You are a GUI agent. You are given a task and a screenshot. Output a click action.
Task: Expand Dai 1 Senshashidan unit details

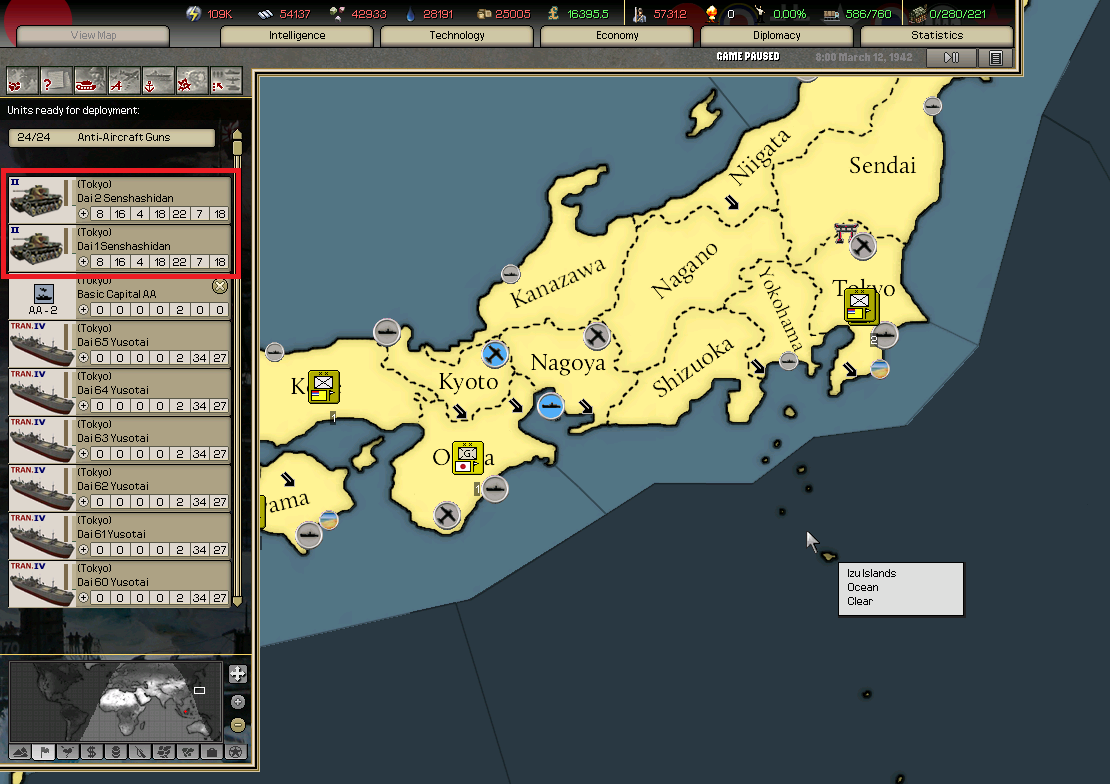[x=84, y=262]
